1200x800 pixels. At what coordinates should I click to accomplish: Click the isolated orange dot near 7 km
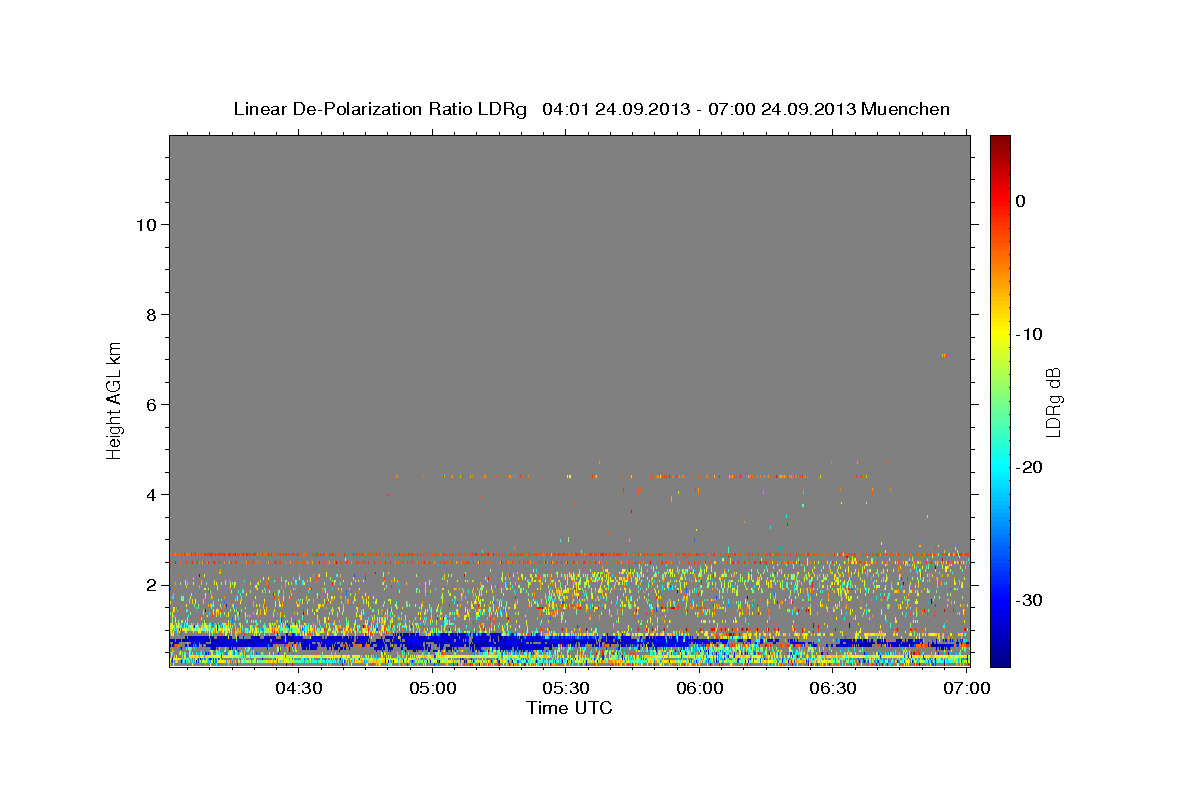943,355
